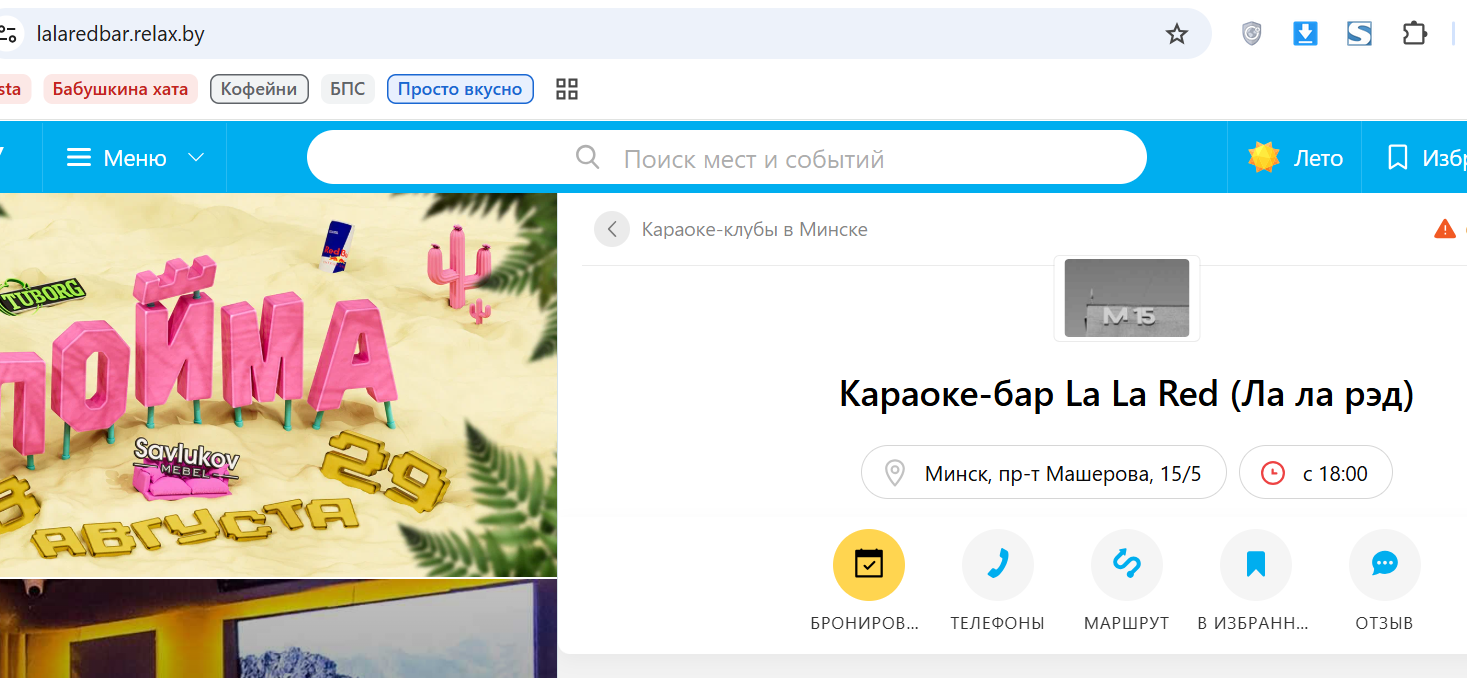Image resolution: width=1467 pixels, height=678 pixels.
Task: Open the venue interior photo below banner
Action: click(278, 629)
